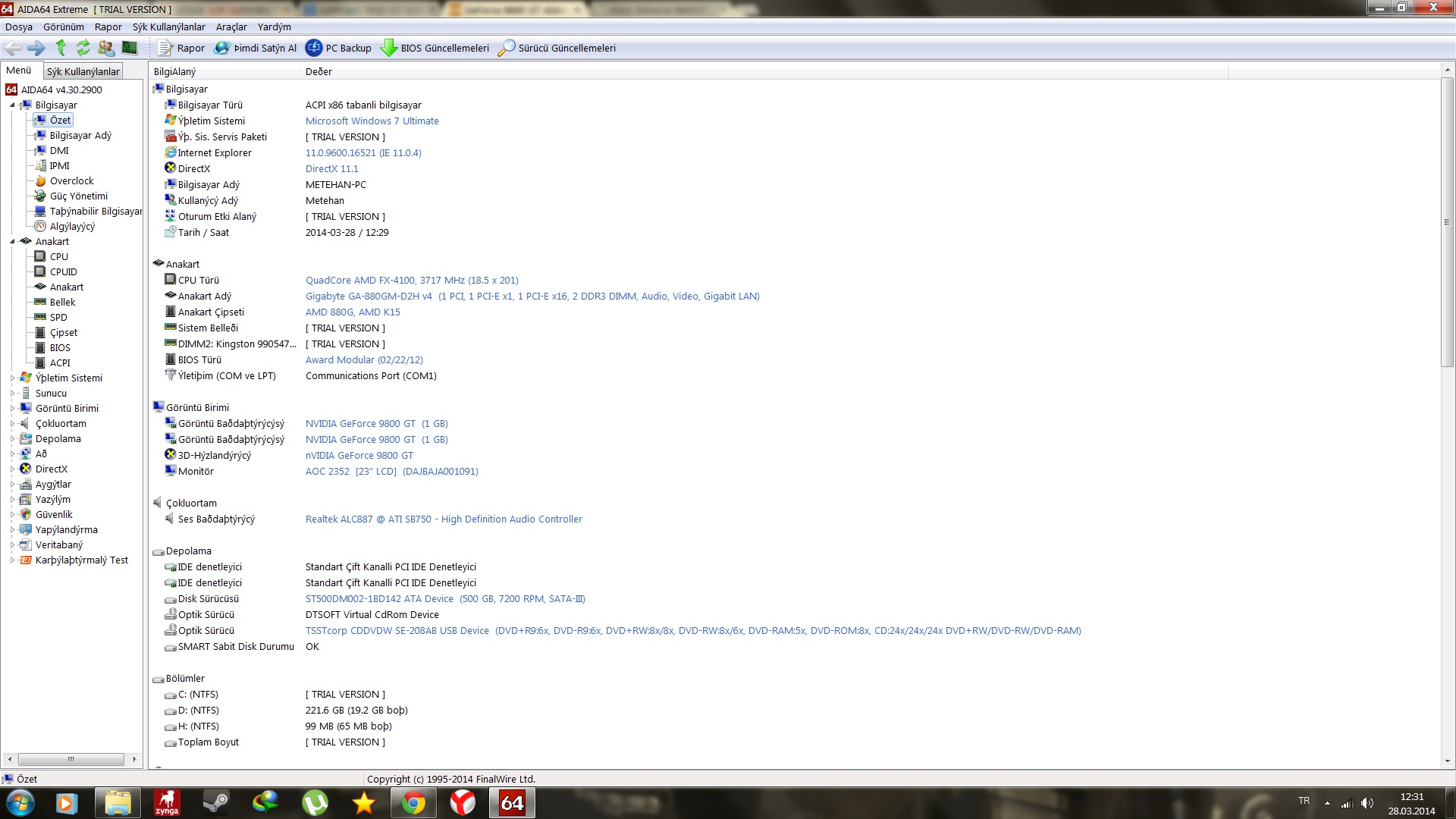
Task: Click ST500DM002-1BD142 ATA Device link
Action: point(445,598)
